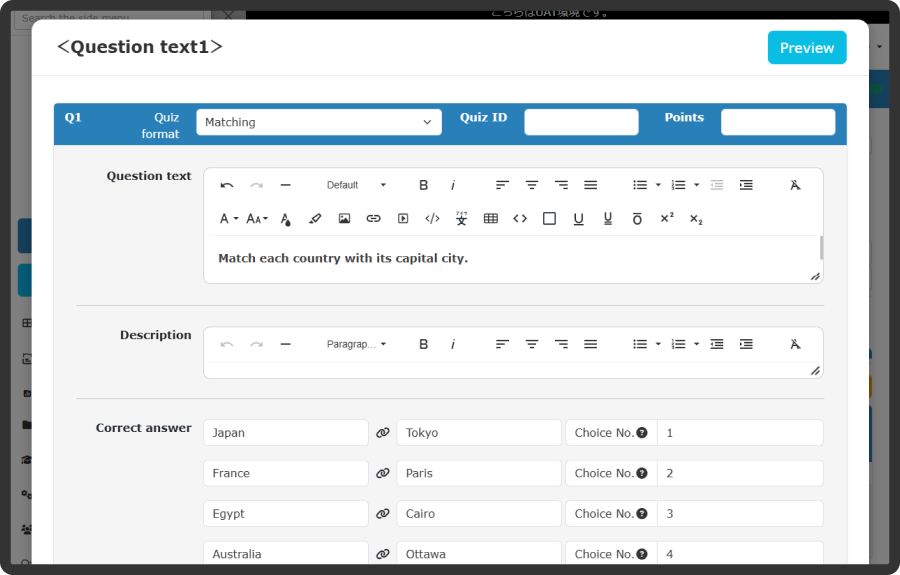The image size is (900, 575).
Task: Expand bulleted list options in Question text
Action: coord(658,185)
